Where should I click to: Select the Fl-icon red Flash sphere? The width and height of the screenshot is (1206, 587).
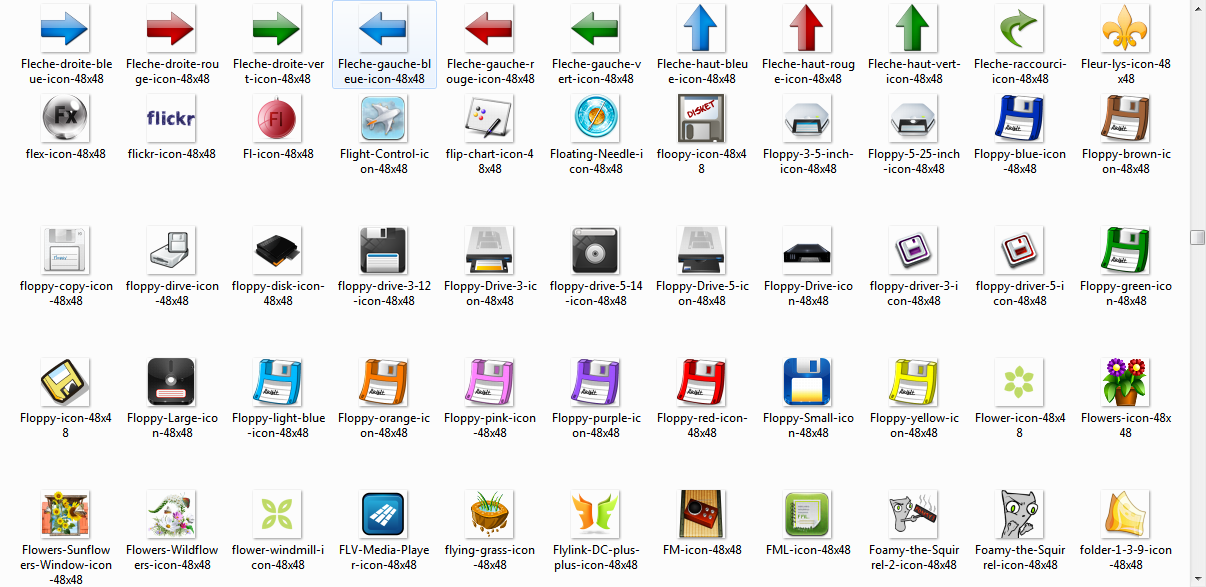pos(278,118)
